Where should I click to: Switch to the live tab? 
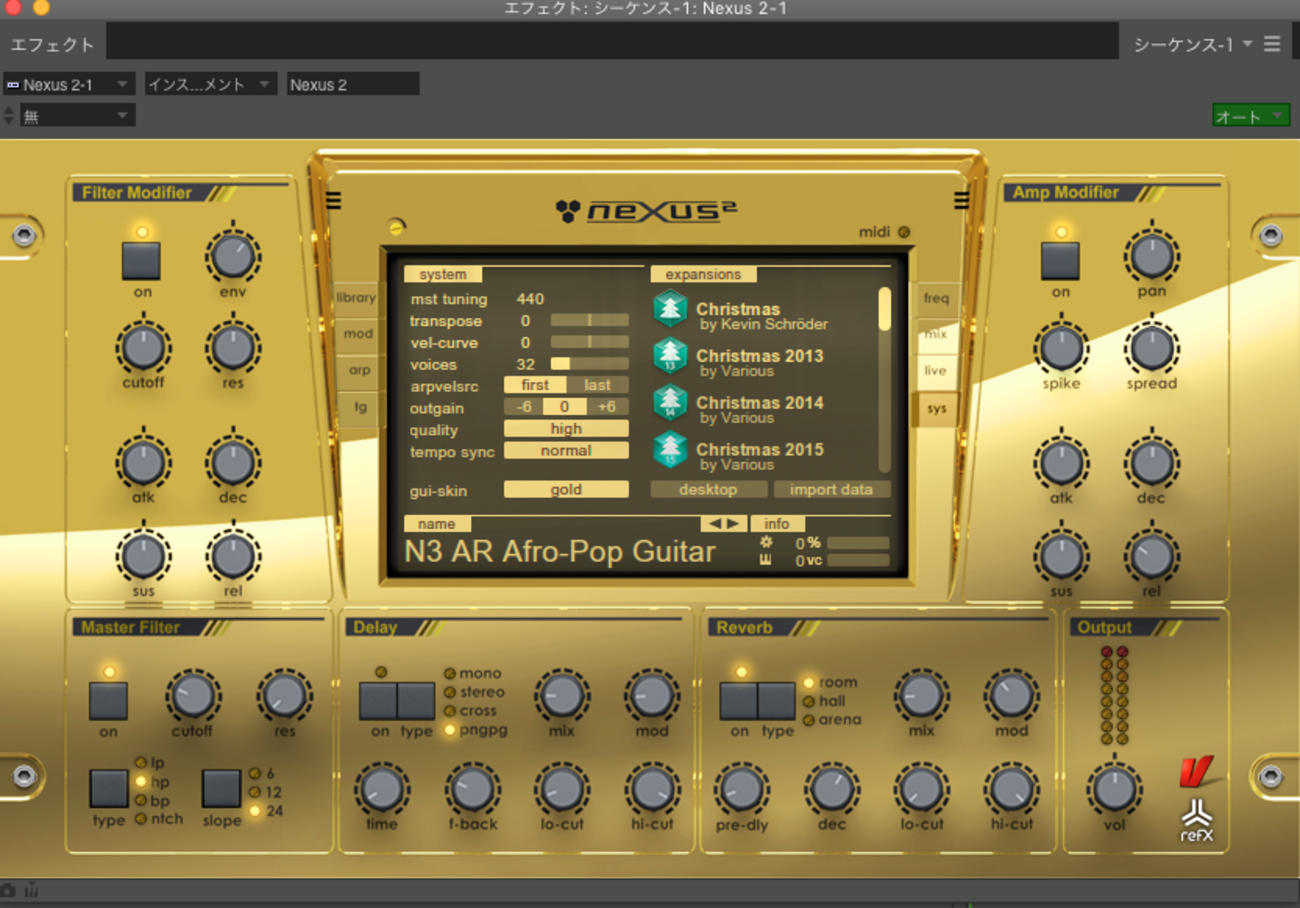pyautogui.click(x=935, y=371)
